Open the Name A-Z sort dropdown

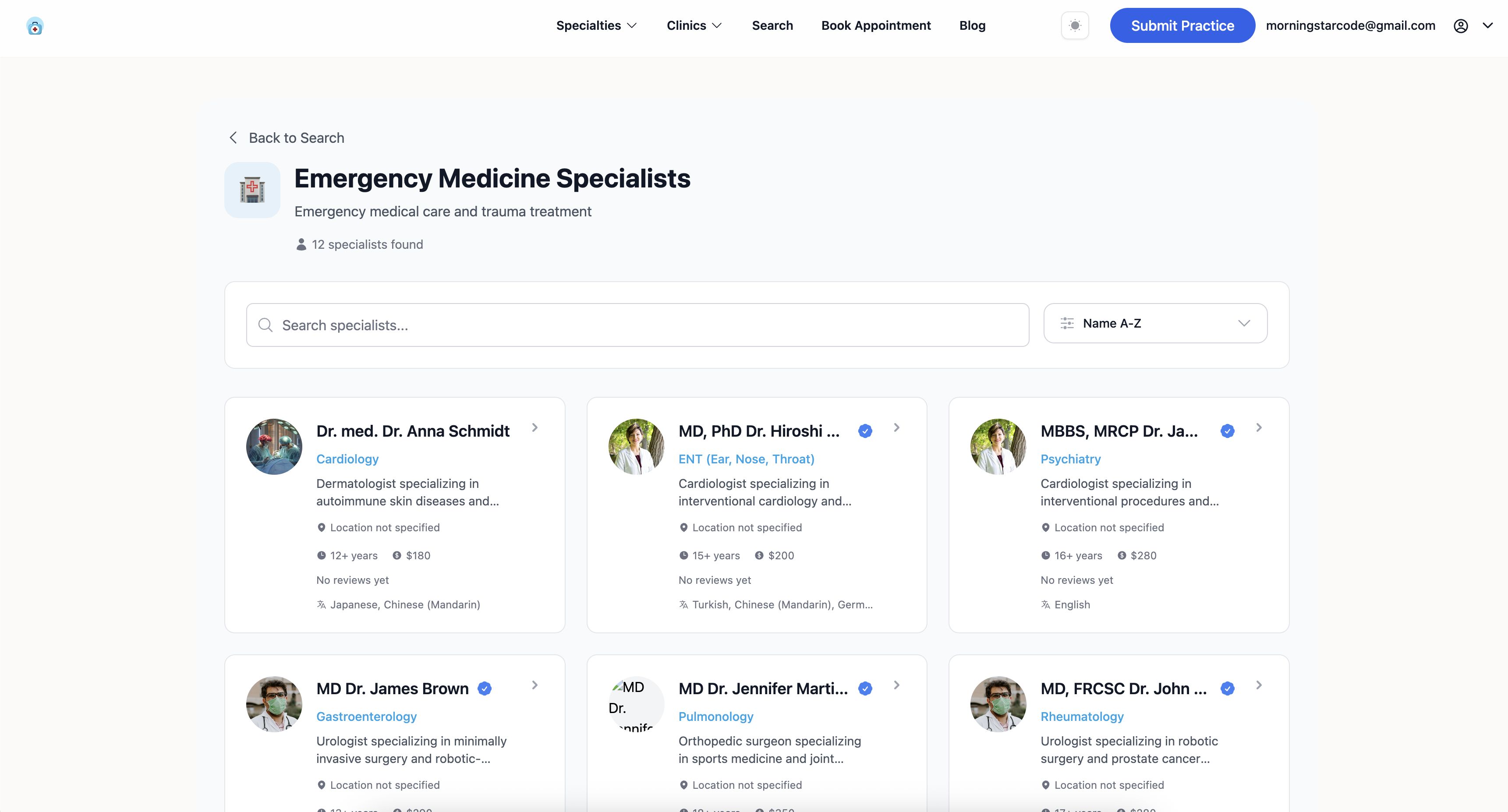pyautogui.click(x=1155, y=324)
